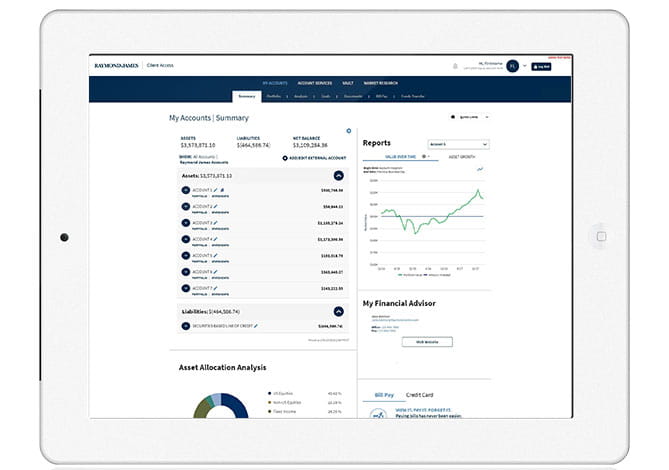Switch to the Goals sub-tab
Viewport: 669px width, 470px height.
pos(326,96)
